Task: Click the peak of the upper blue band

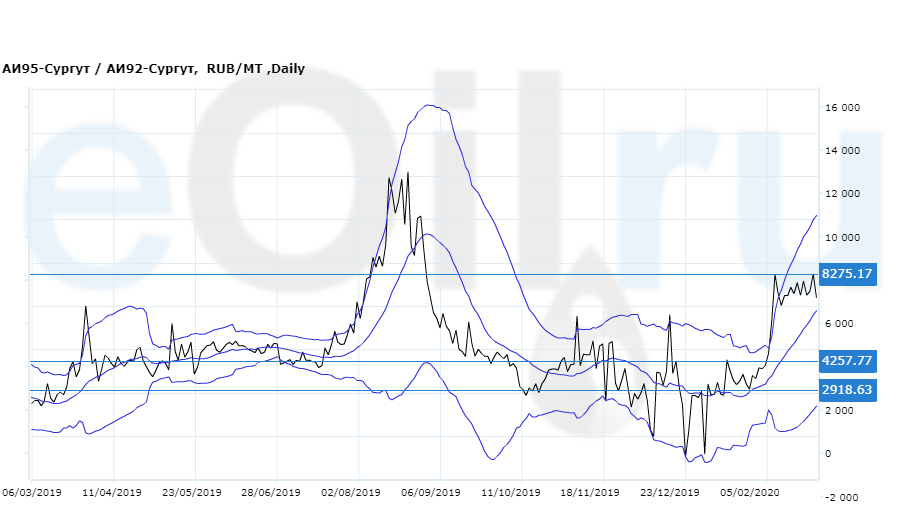Action: coord(429,104)
